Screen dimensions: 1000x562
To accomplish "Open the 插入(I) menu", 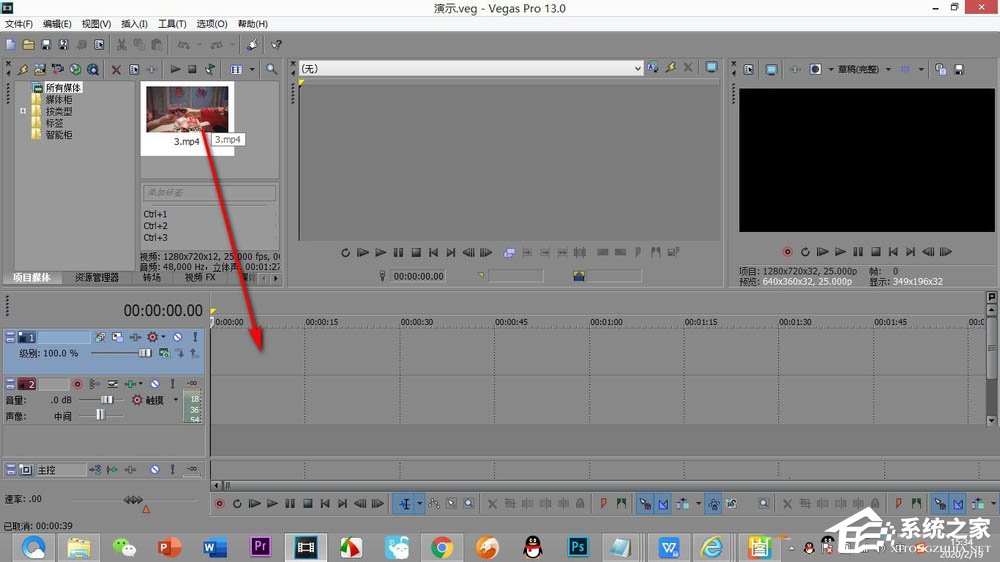I will pos(135,24).
